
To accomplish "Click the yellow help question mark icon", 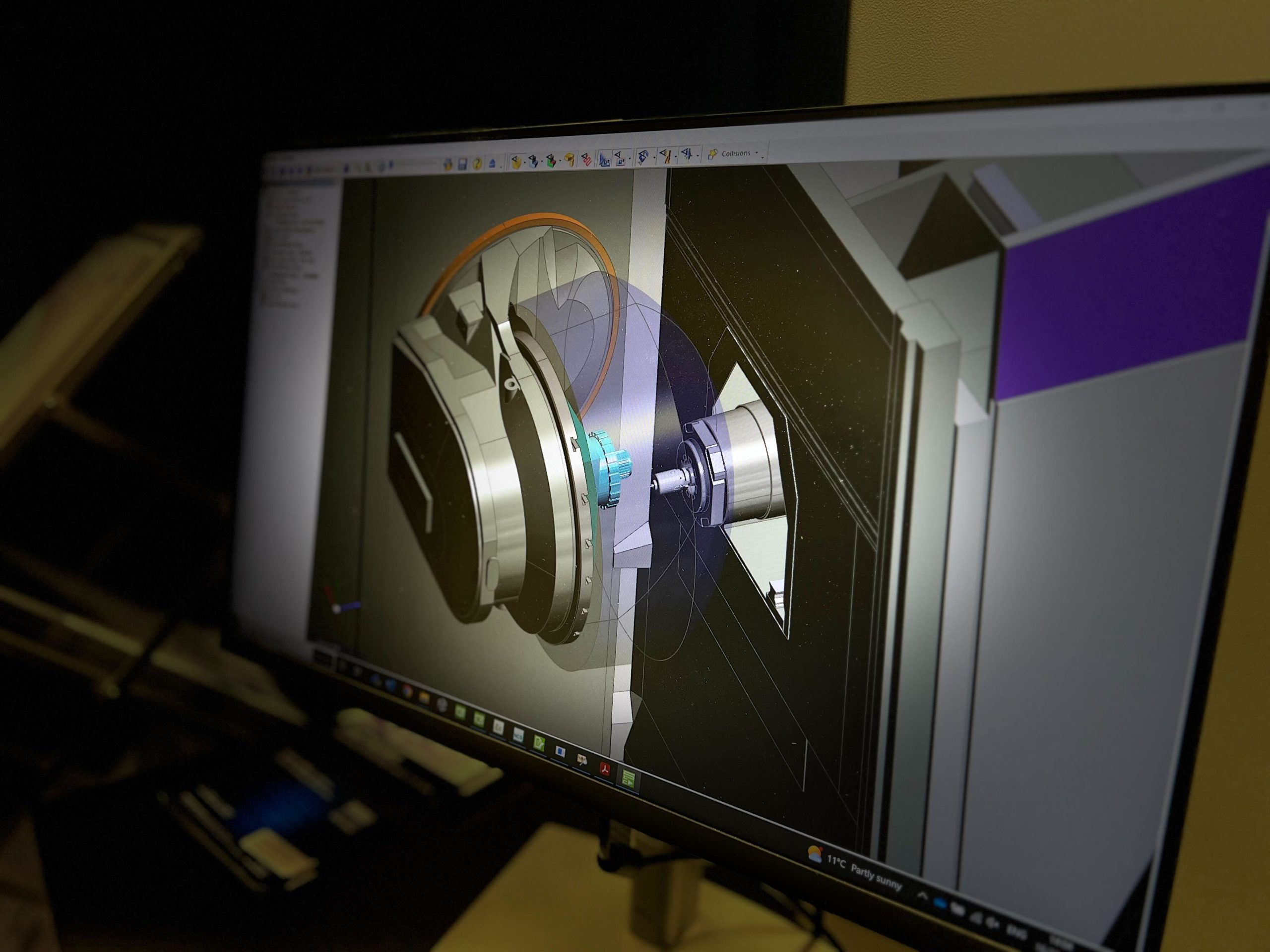I will click(478, 164).
